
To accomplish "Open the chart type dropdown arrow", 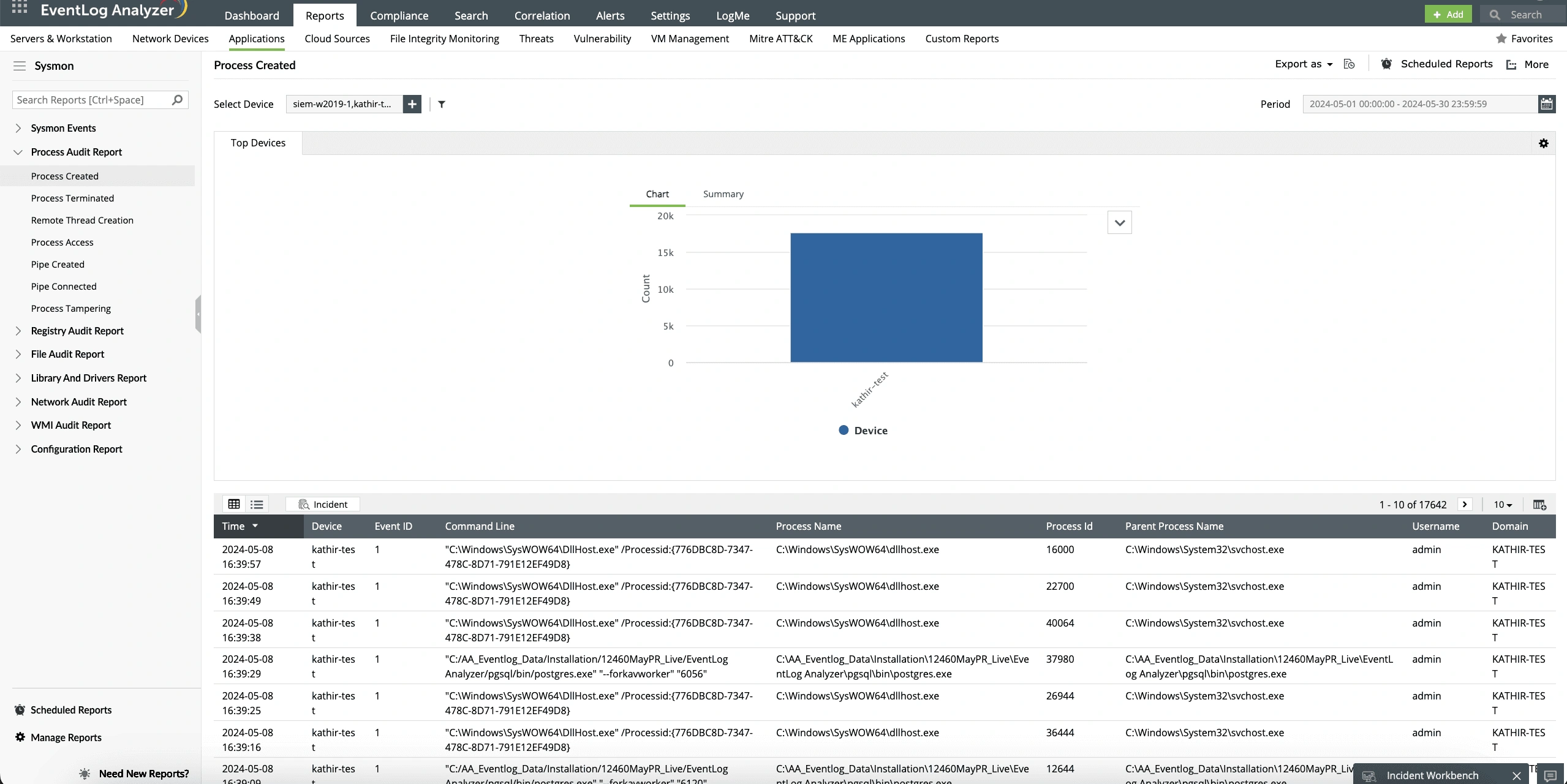I will tap(1119, 223).
